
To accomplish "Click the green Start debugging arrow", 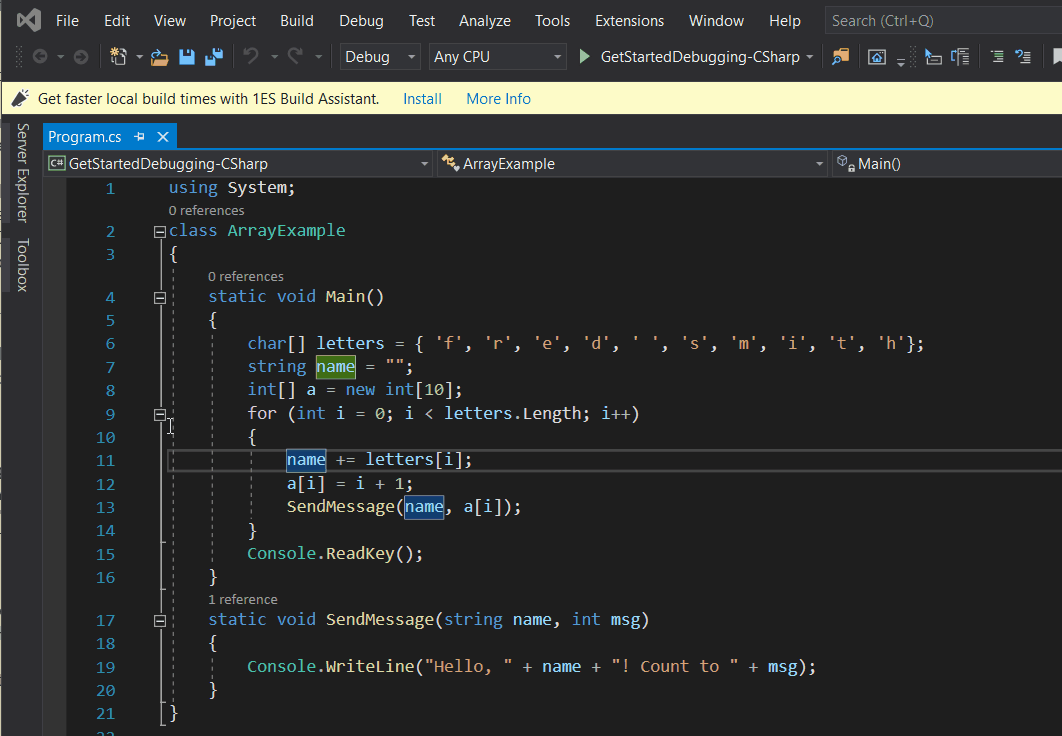I will [585, 57].
